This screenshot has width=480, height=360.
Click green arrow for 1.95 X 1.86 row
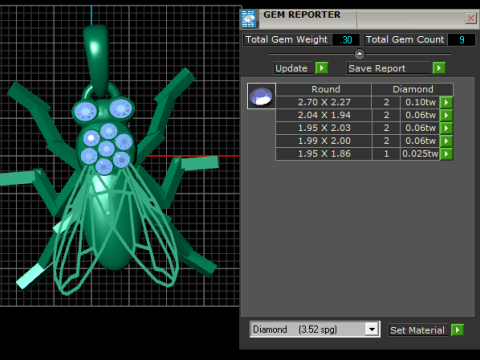(446, 154)
